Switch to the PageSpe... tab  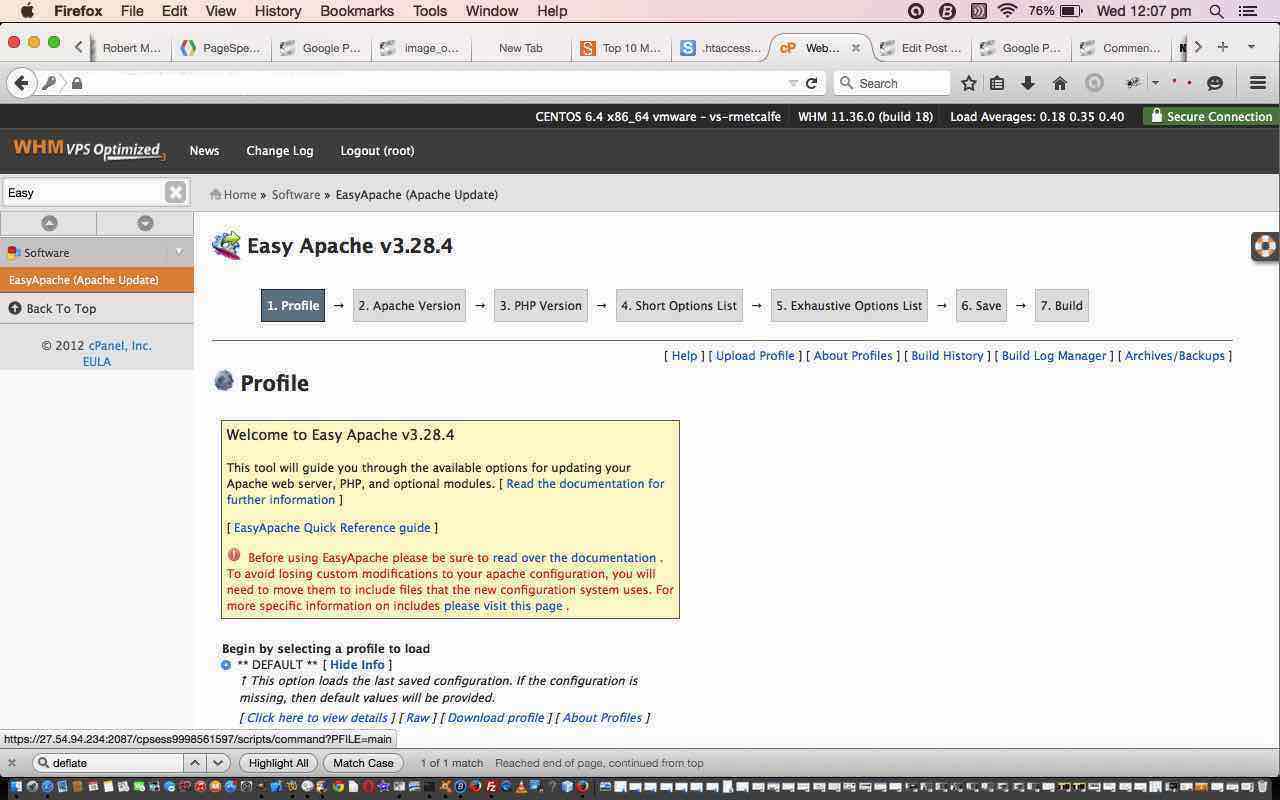[220, 47]
